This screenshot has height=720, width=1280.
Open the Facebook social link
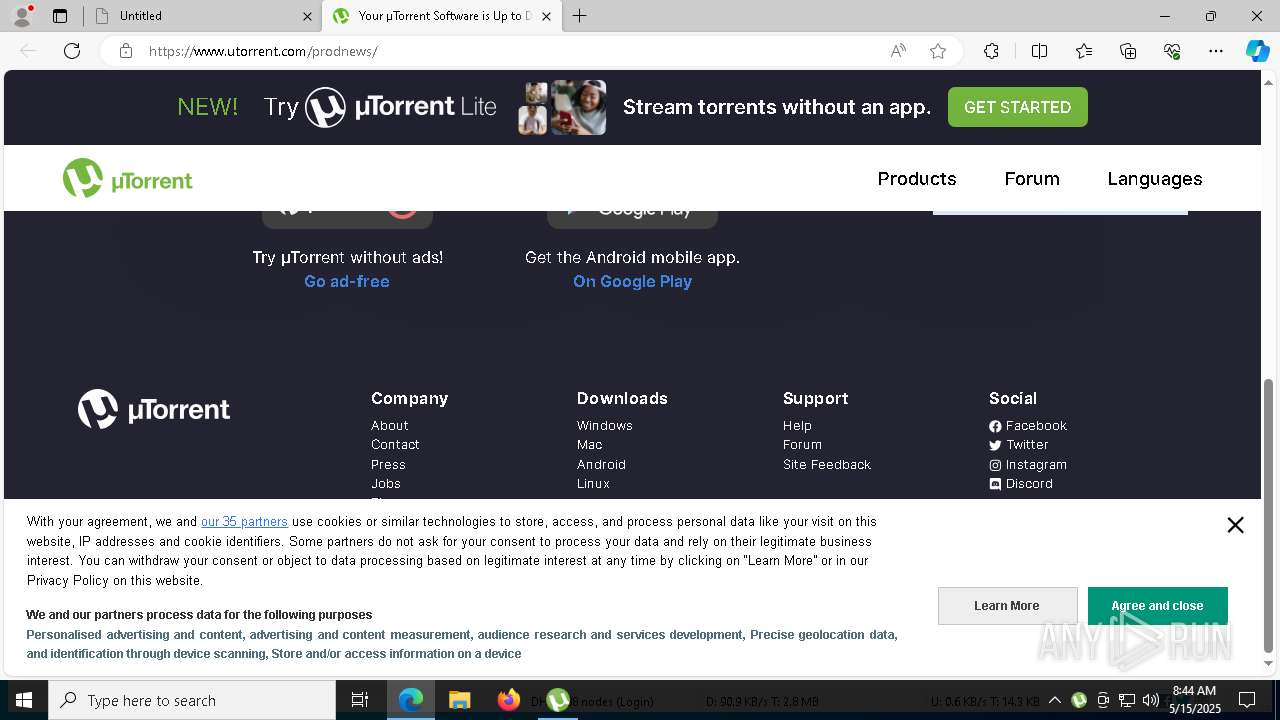coord(1028,426)
